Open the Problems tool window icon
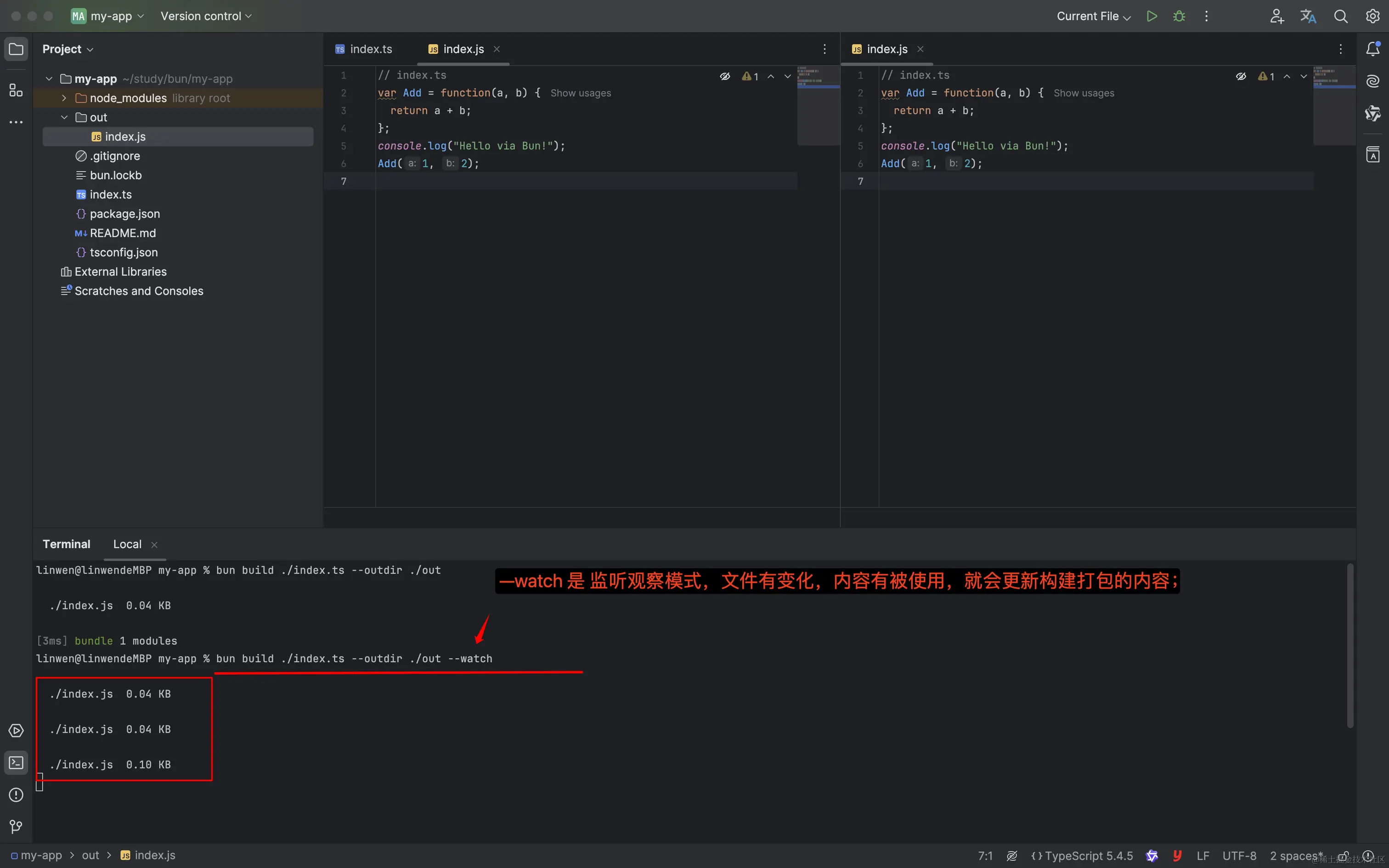Viewport: 1389px width, 868px height. [x=16, y=795]
